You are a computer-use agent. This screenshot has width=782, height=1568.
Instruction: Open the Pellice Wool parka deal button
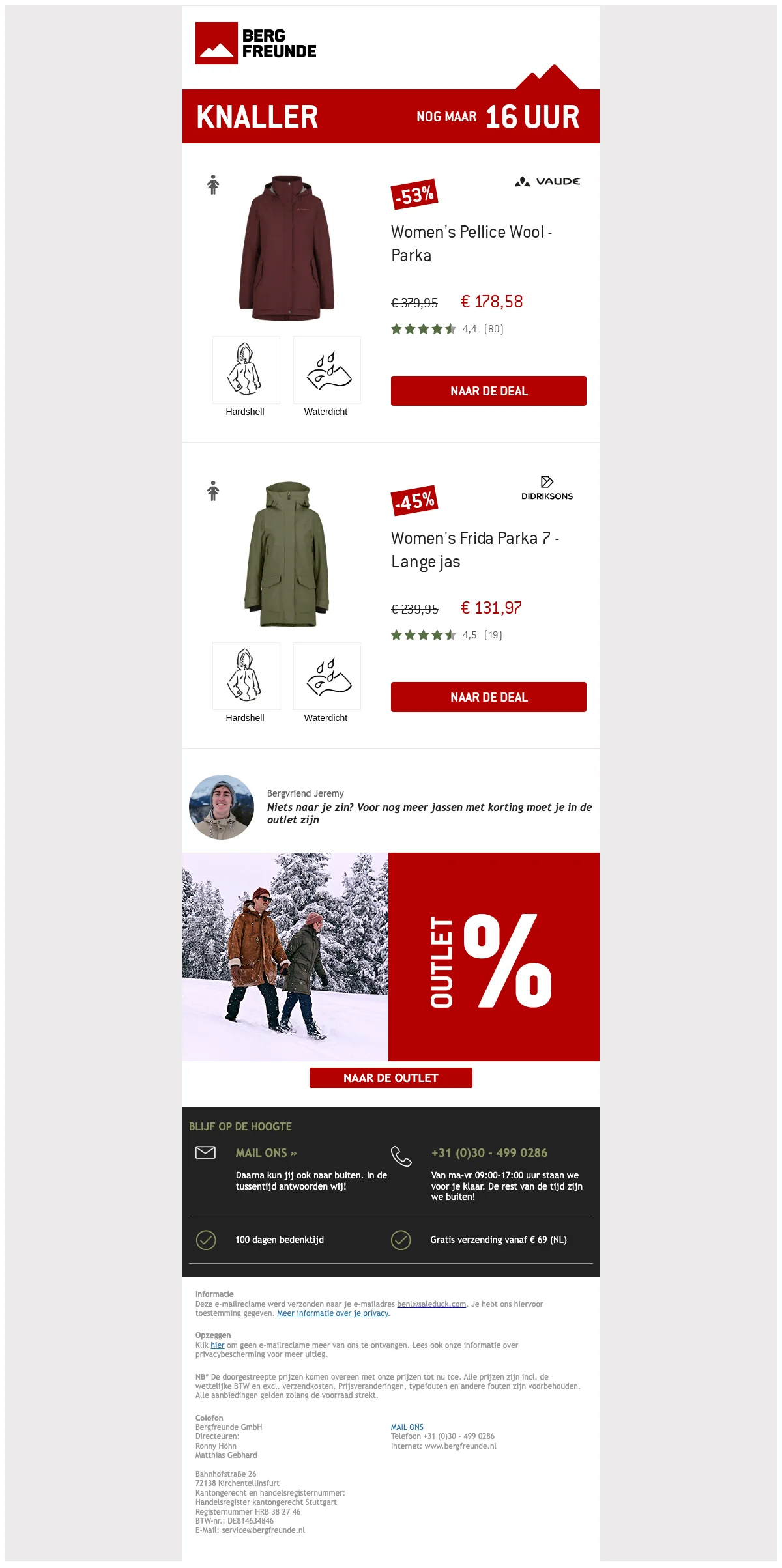click(x=489, y=391)
